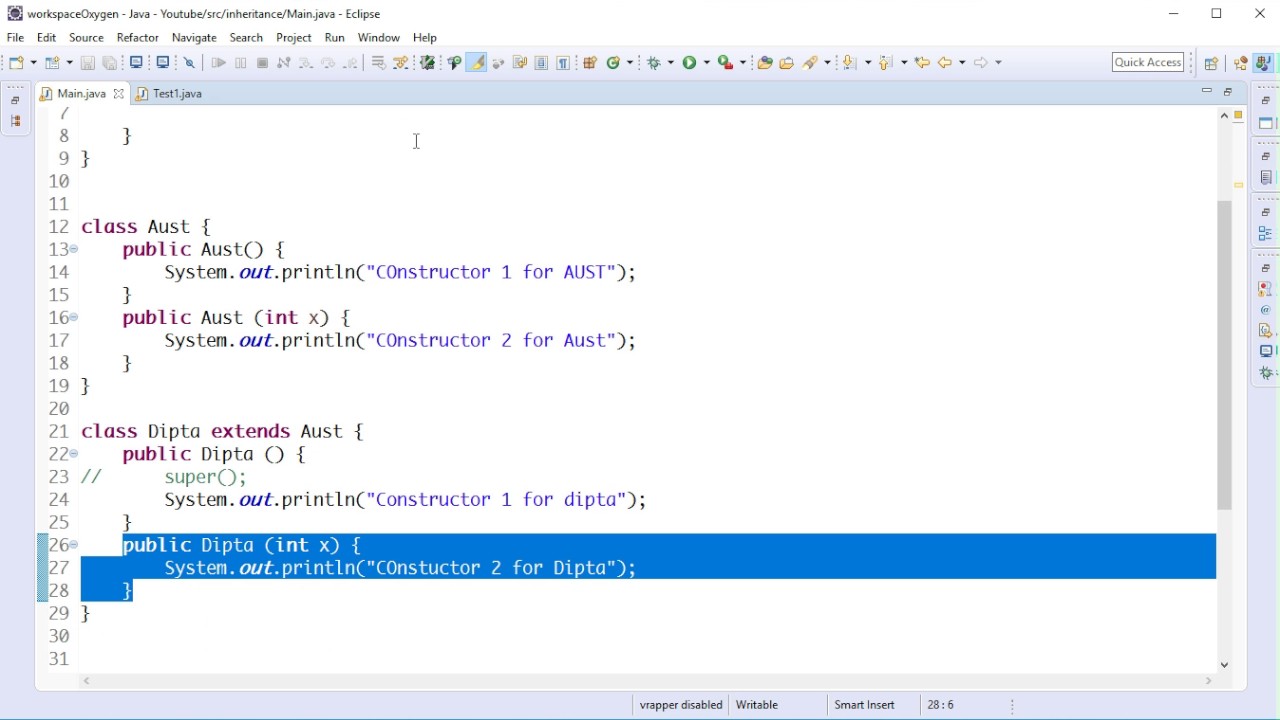Viewport: 1280px width, 720px height.
Task: Maximize the editor area
Action: click(1229, 92)
